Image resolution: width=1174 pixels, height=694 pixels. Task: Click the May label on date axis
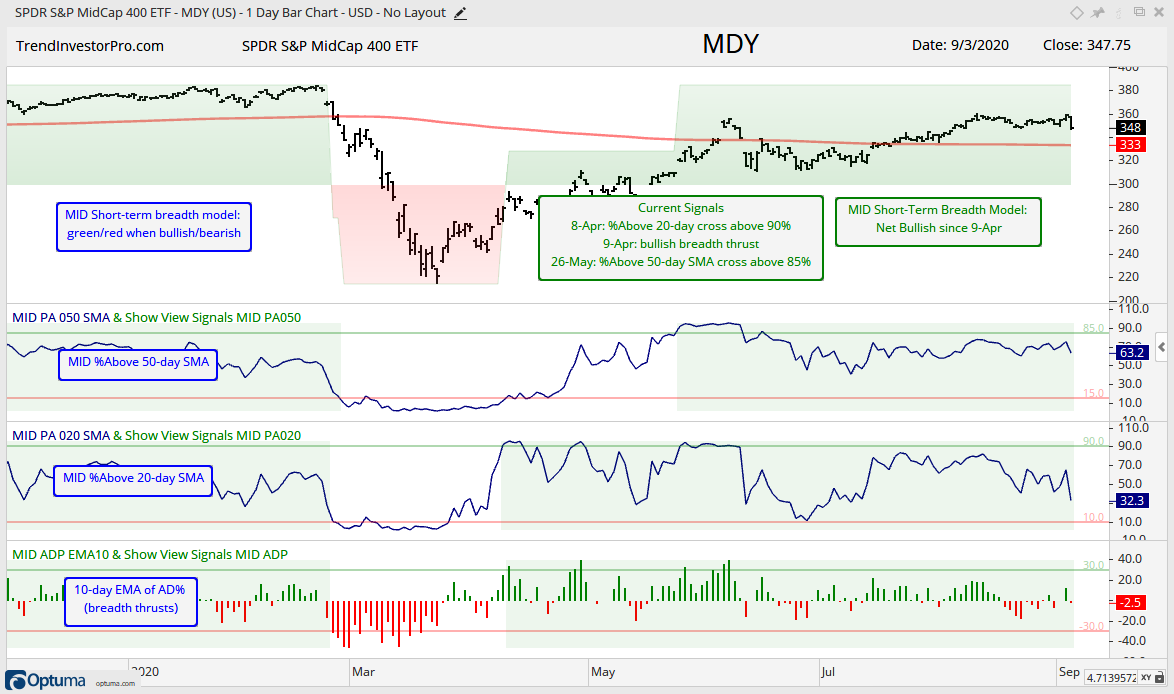pyautogui.click(x=603, y=672)
